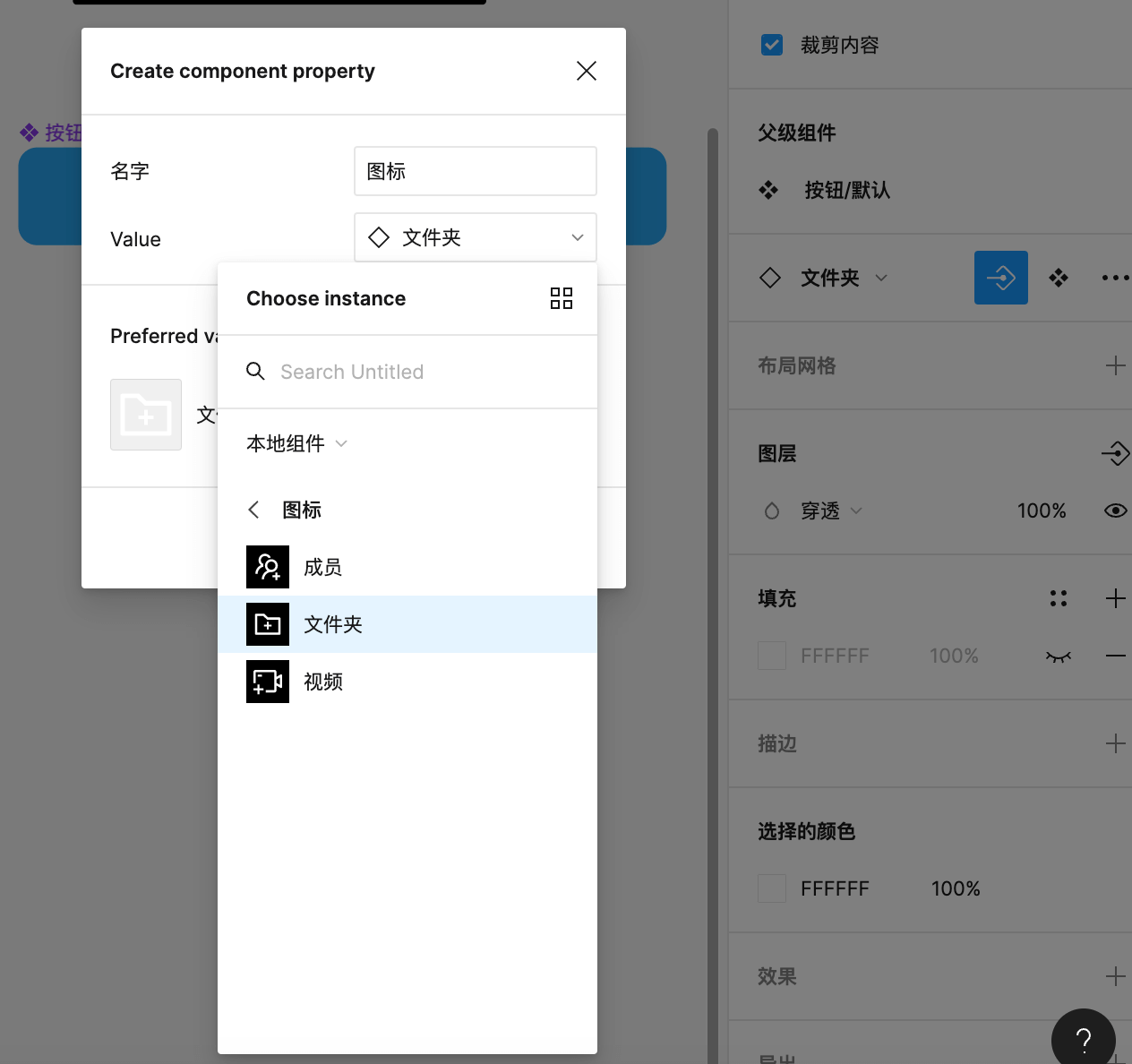Show the hidden FFFFFF fill
The height and width of the screenshot is (1064, 1132).
point(1059,656)
